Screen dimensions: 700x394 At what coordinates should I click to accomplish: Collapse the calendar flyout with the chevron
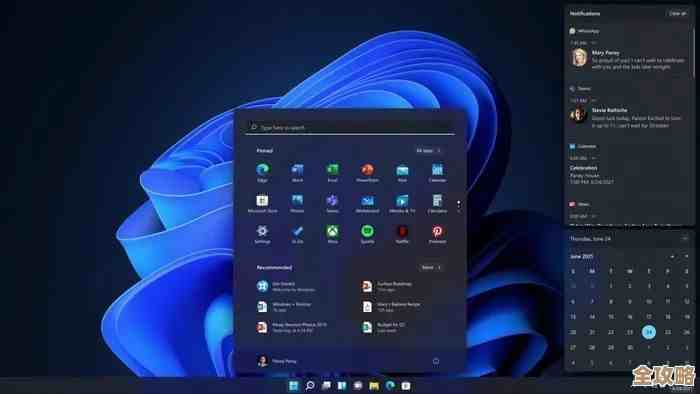pos(685,239)
